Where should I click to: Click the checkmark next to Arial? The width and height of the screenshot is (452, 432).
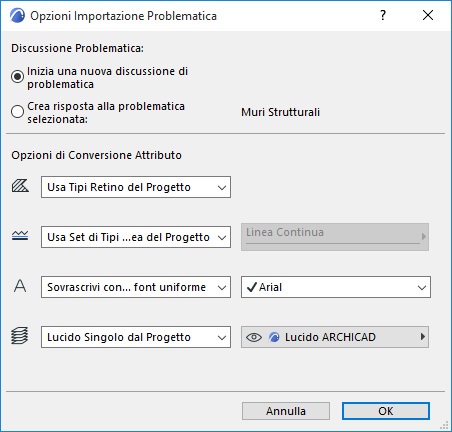pos(252,287)
